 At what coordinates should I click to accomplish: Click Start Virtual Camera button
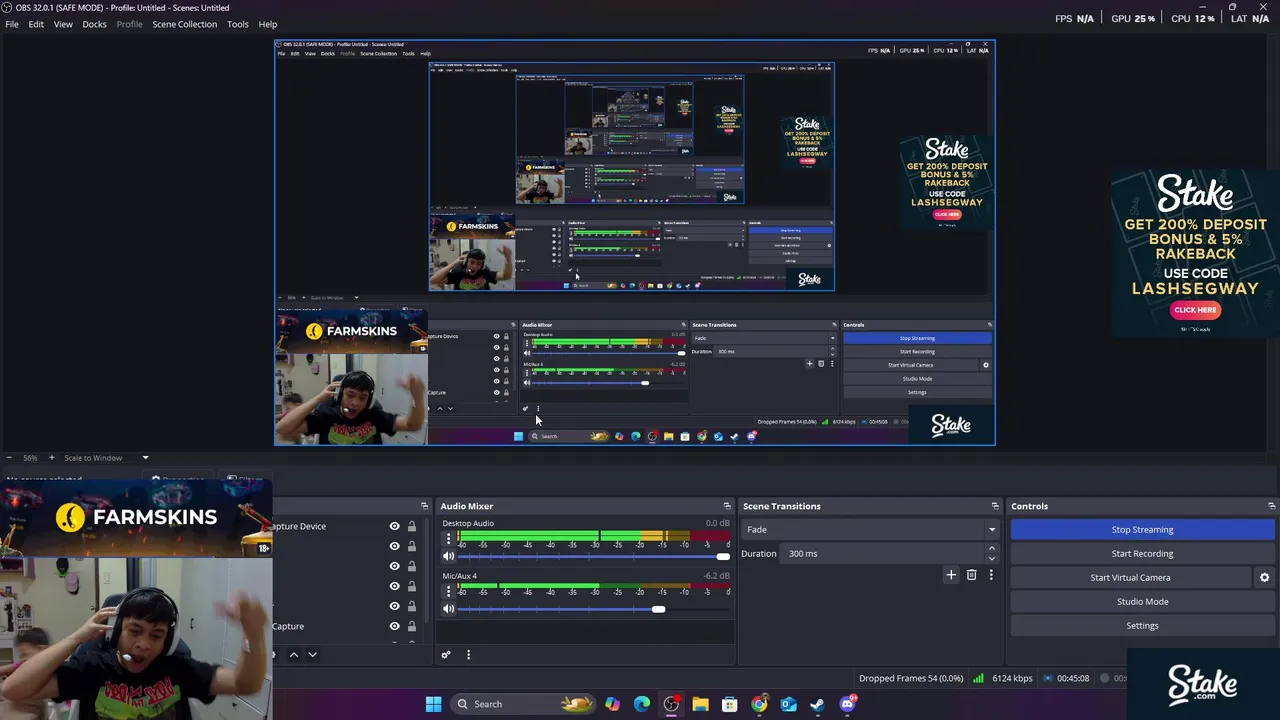tap(1130, 577)
